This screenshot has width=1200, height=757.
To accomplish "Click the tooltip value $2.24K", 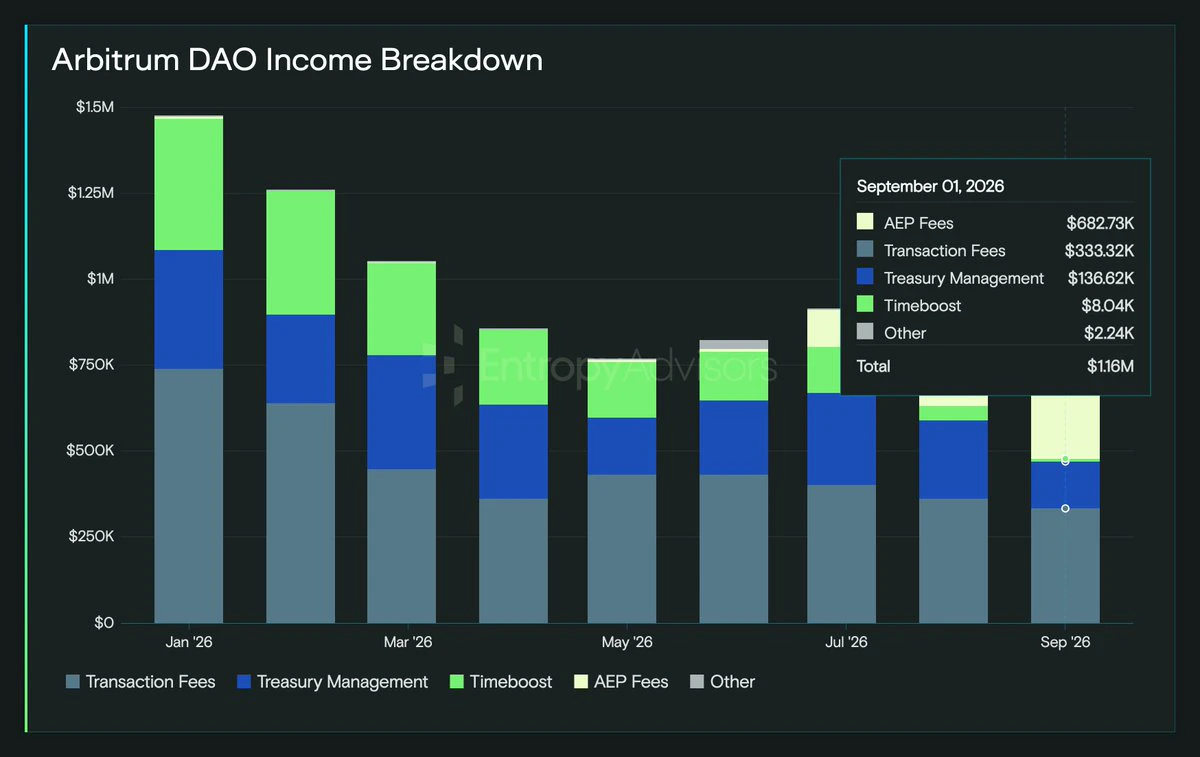I will (x=1109, y=332).
